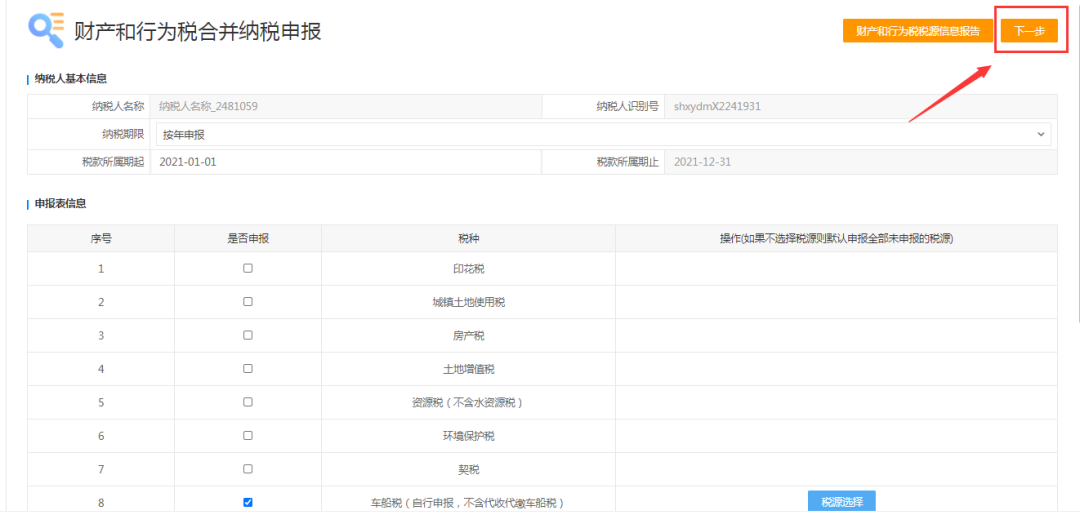Untick the 车船税 checkbox
This screenshot has width=1080, height=515.
248,503
